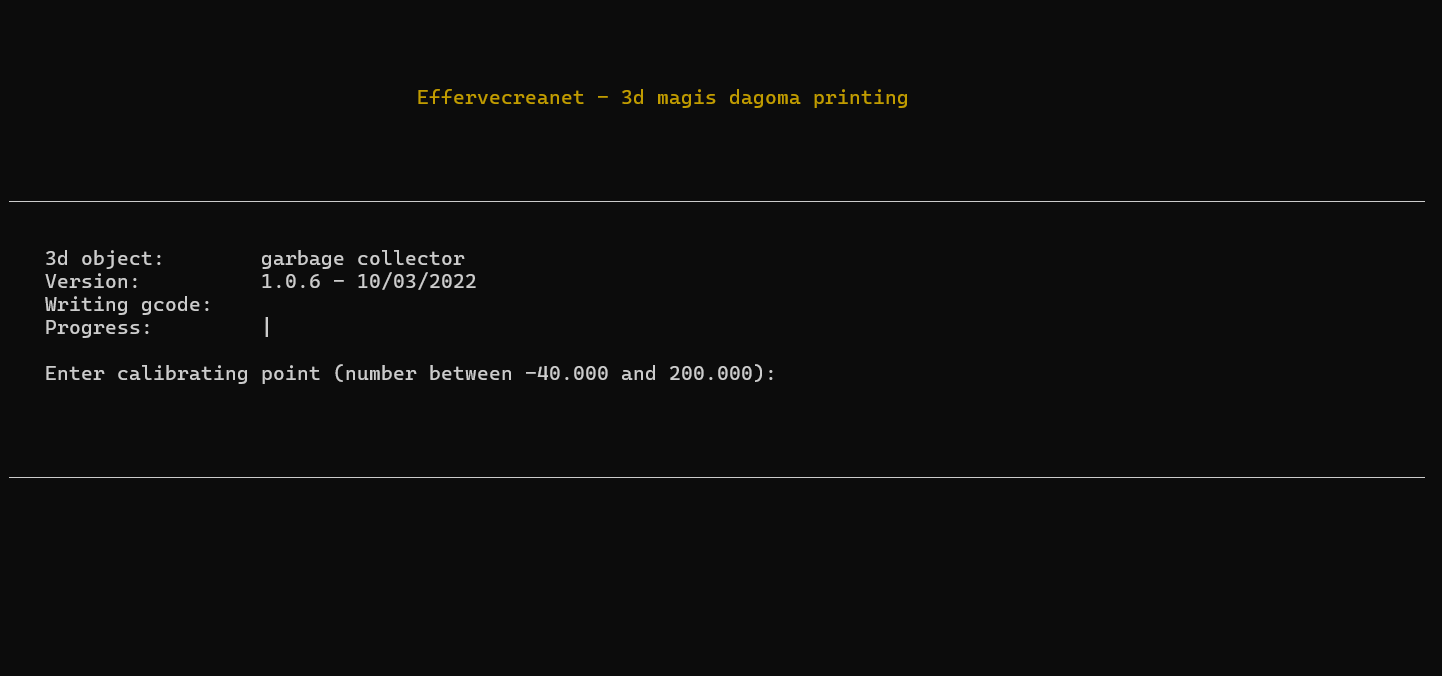Image resolution: width=1442 pixels, height=676 pixels.
Task: Click the Effervecreanet word in the title
Action: click(500, 98)
